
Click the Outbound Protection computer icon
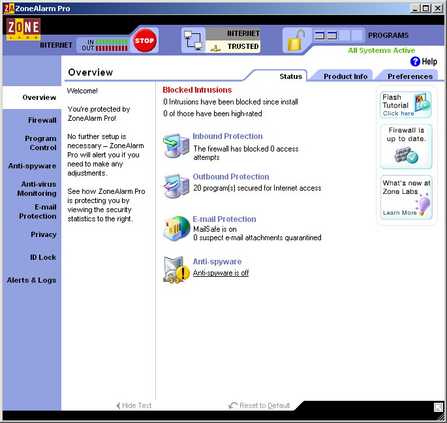point(176,185)
